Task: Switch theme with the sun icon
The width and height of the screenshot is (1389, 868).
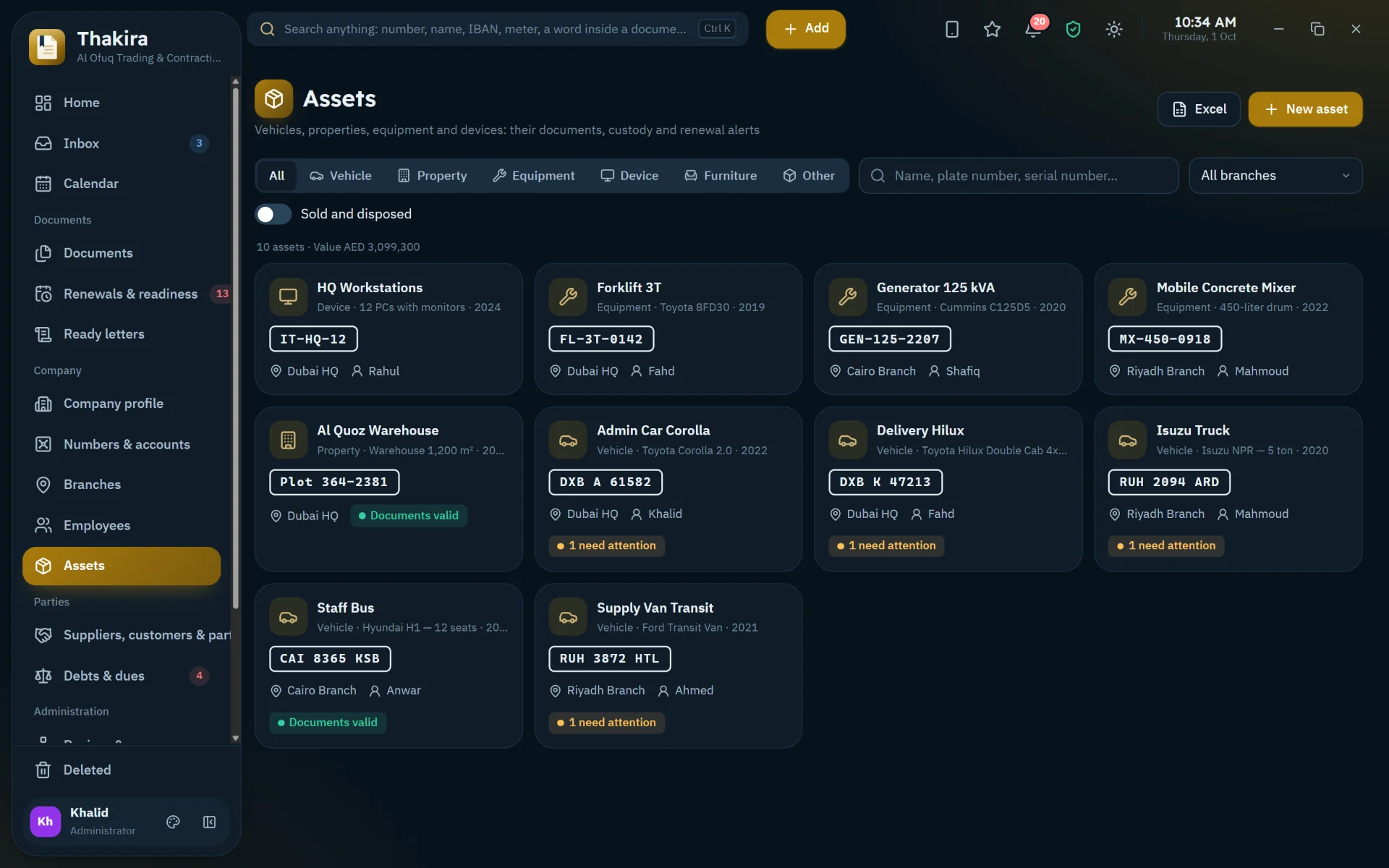Action: pos(1114,29)
